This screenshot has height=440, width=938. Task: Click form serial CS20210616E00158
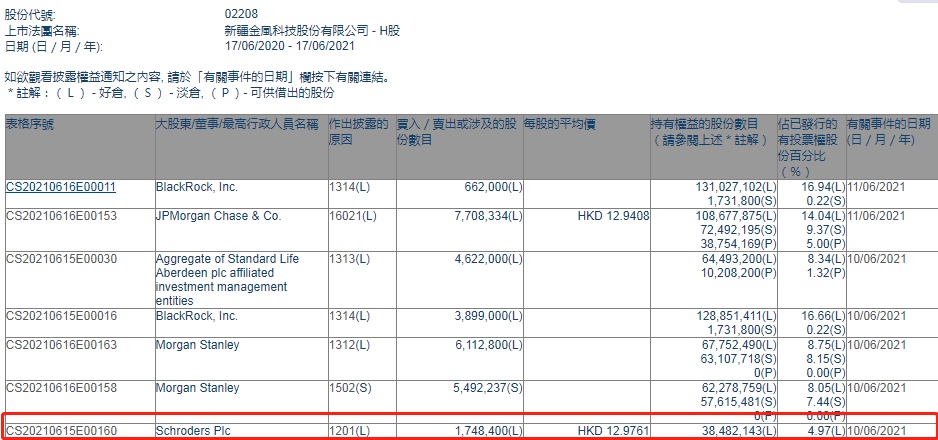61,388
